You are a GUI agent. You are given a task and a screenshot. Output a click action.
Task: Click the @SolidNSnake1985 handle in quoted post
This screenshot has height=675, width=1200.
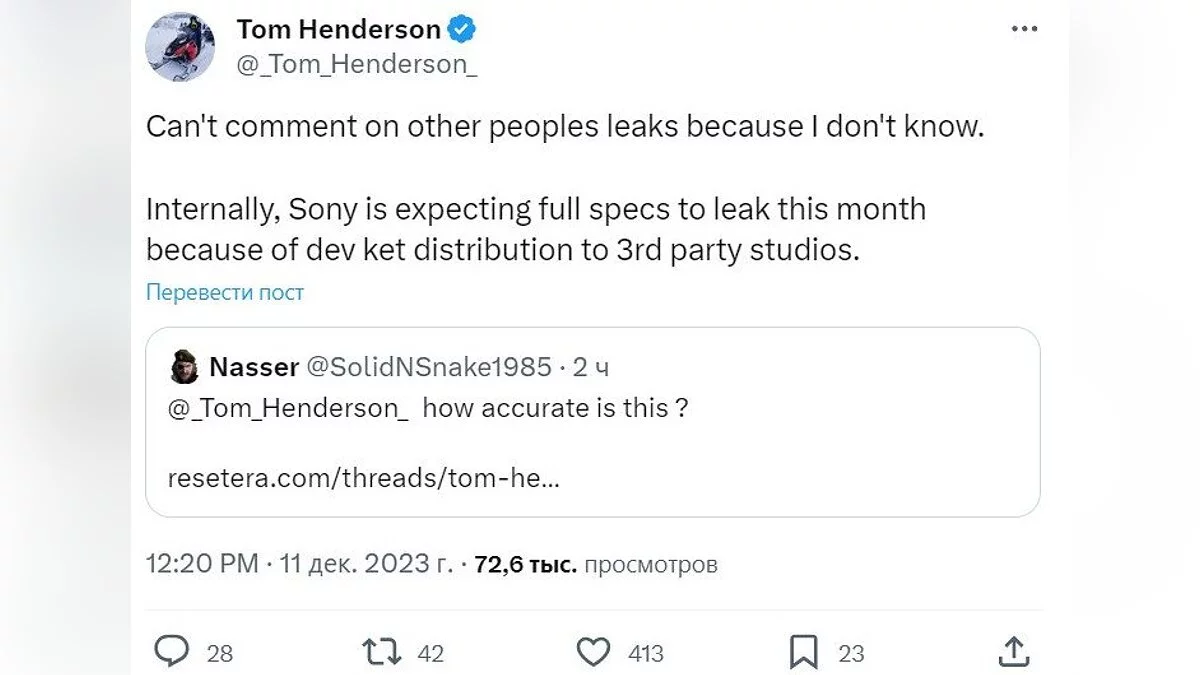(428, 367)
